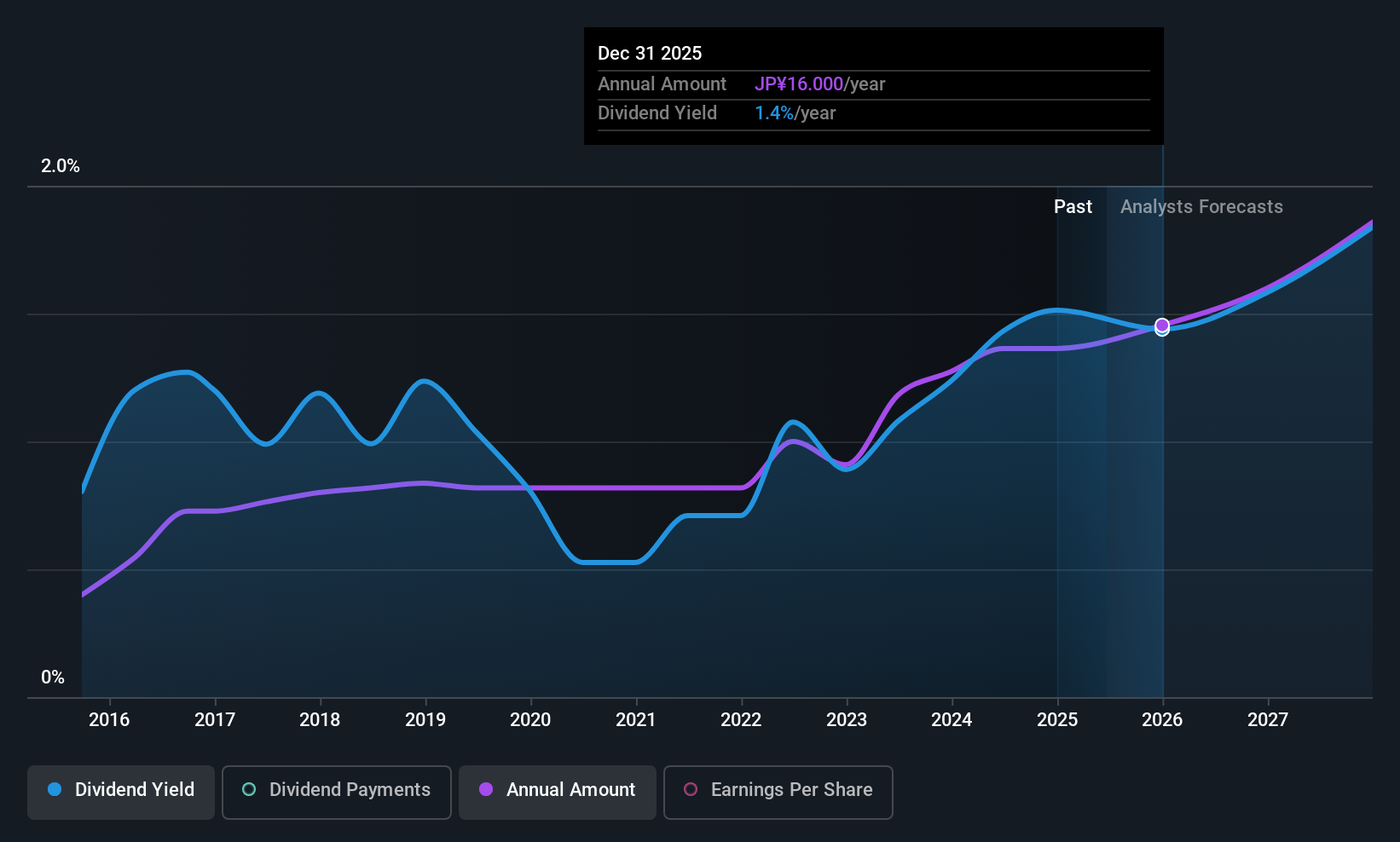Show the Earnings Per Share series
The height and width of the screenshot is (842, 1400).
tap(778, 793)
